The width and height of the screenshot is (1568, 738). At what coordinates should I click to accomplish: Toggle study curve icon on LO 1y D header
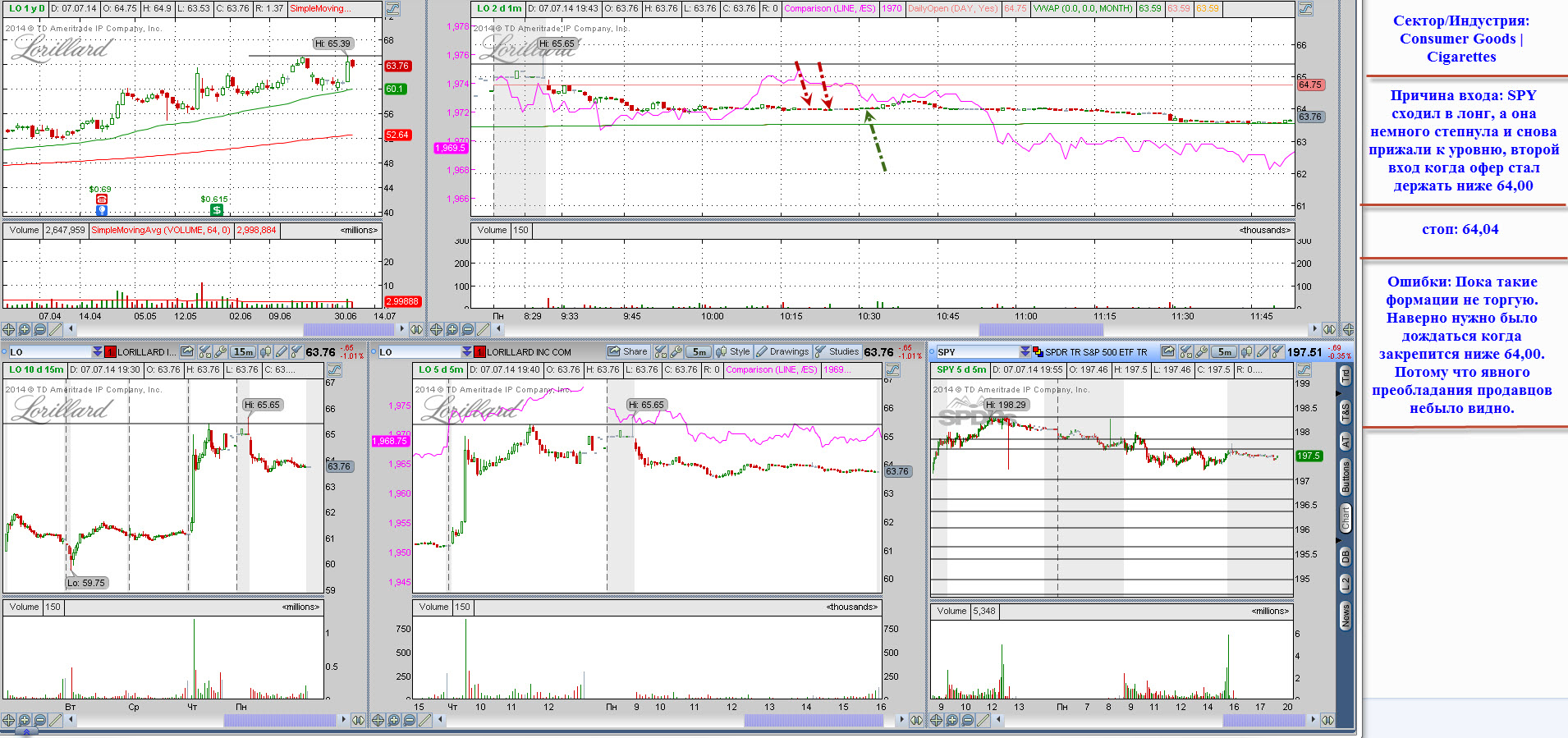[x=392, y=9]
